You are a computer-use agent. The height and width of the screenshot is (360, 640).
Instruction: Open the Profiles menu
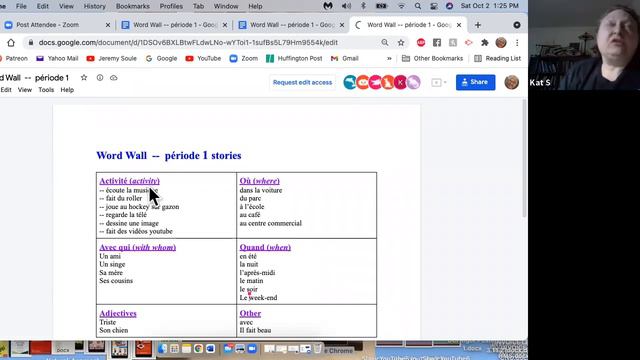click(x=171, y=6)
